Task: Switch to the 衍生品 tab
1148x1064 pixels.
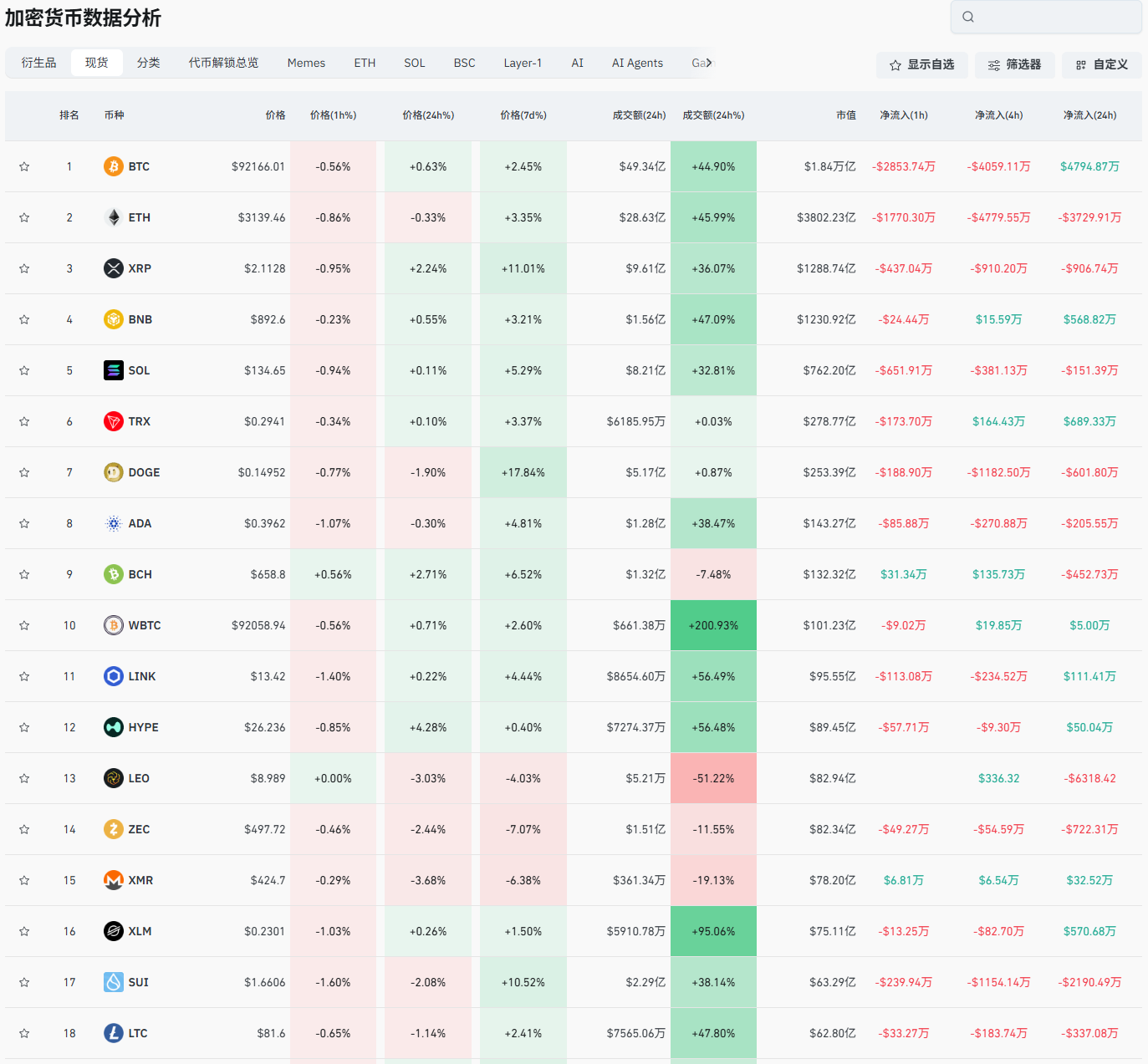Action: click(x=39, y=63)
